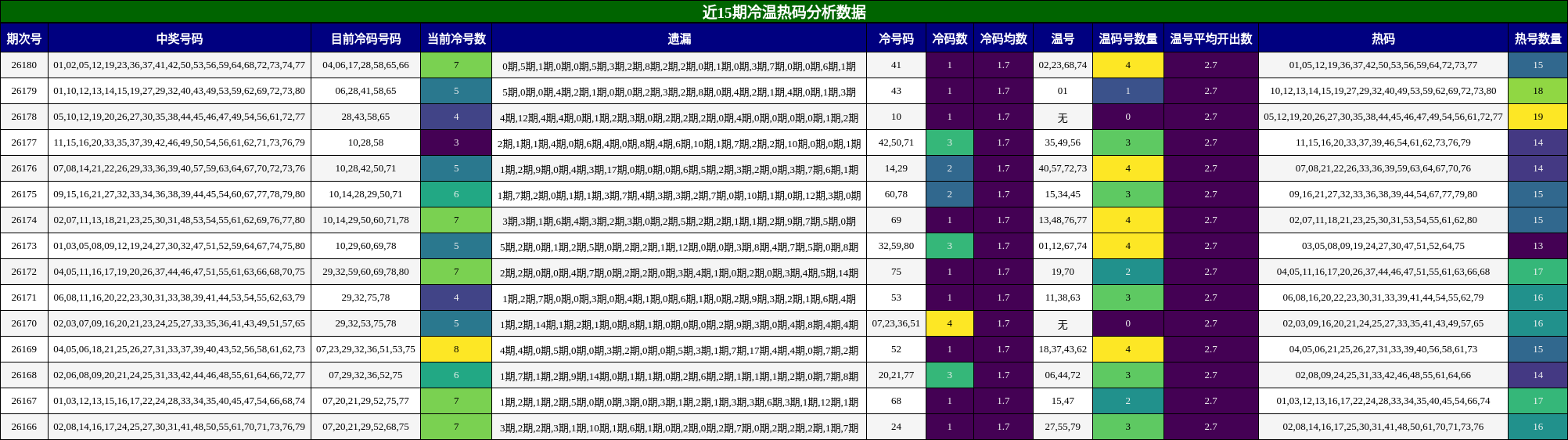Select the 冷码数 column header
This screenshot has height=440, width=1568.
(x=950, y=38)
